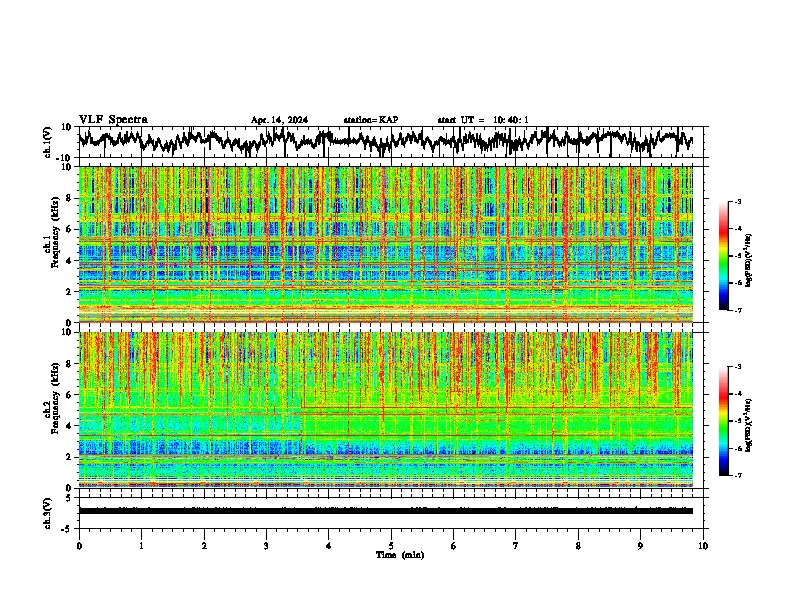The image size is (792, 612).
Task: Click the time axis tick label "4"
Action: pos(329,546)
